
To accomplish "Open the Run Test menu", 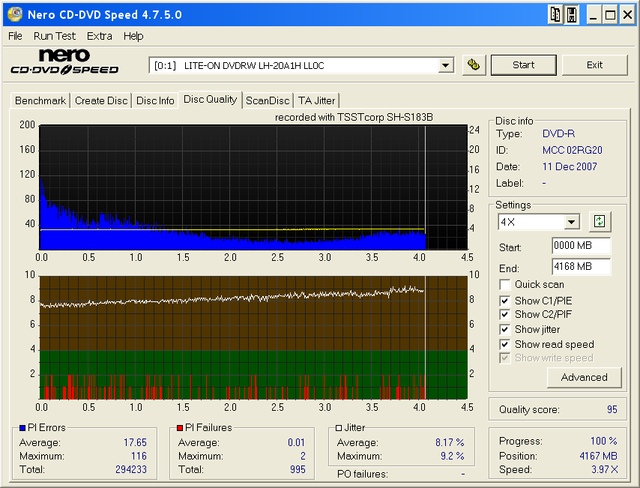I will (x=54, y=36).
